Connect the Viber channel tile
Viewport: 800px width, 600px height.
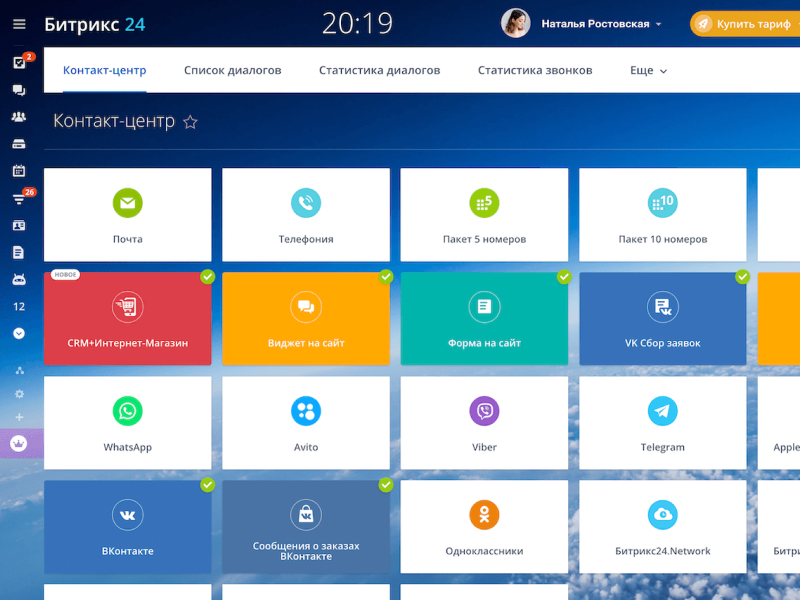click(x=484, y=423)
